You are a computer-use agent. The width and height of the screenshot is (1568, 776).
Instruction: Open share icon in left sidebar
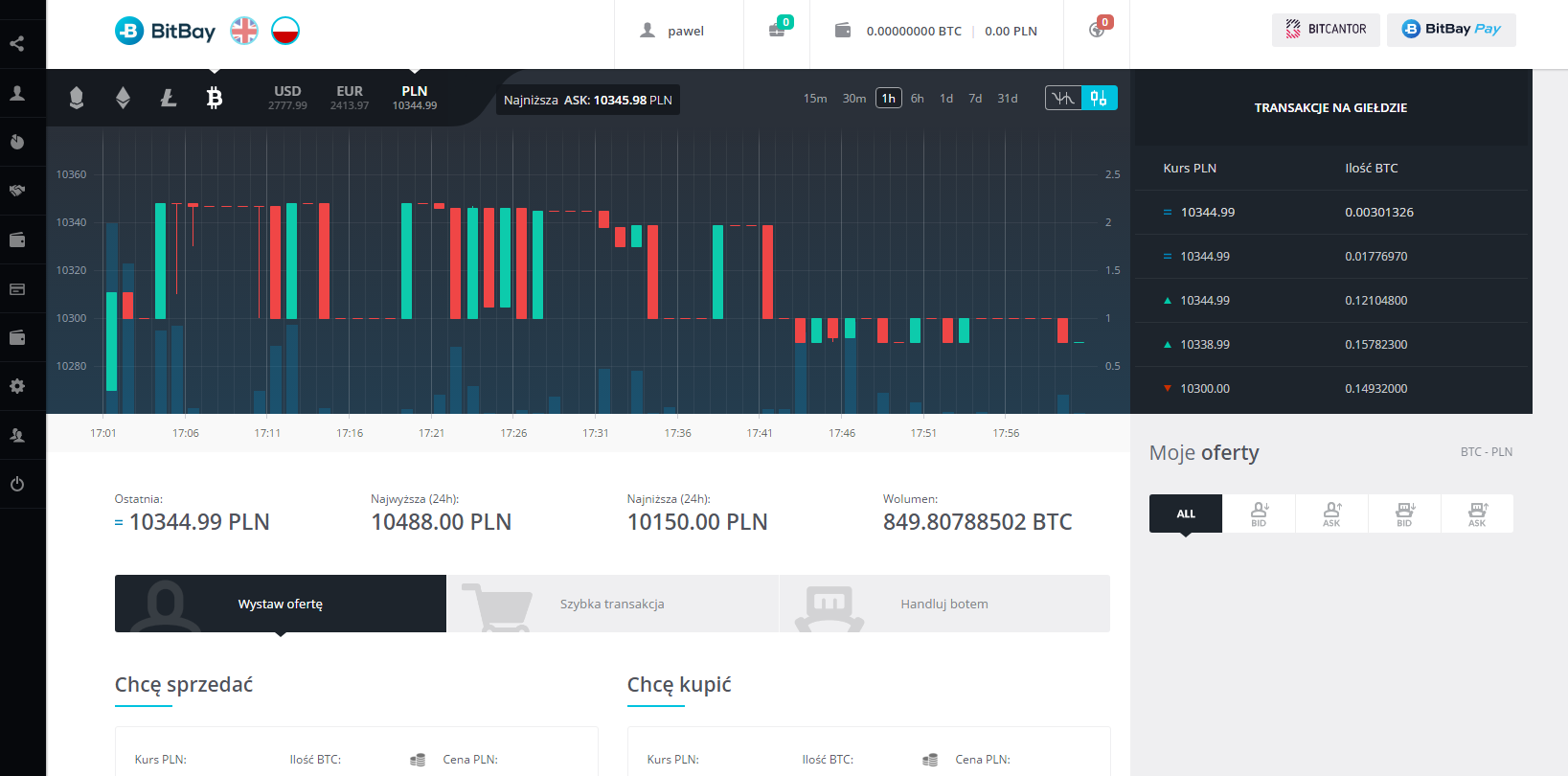click(17, 43)
